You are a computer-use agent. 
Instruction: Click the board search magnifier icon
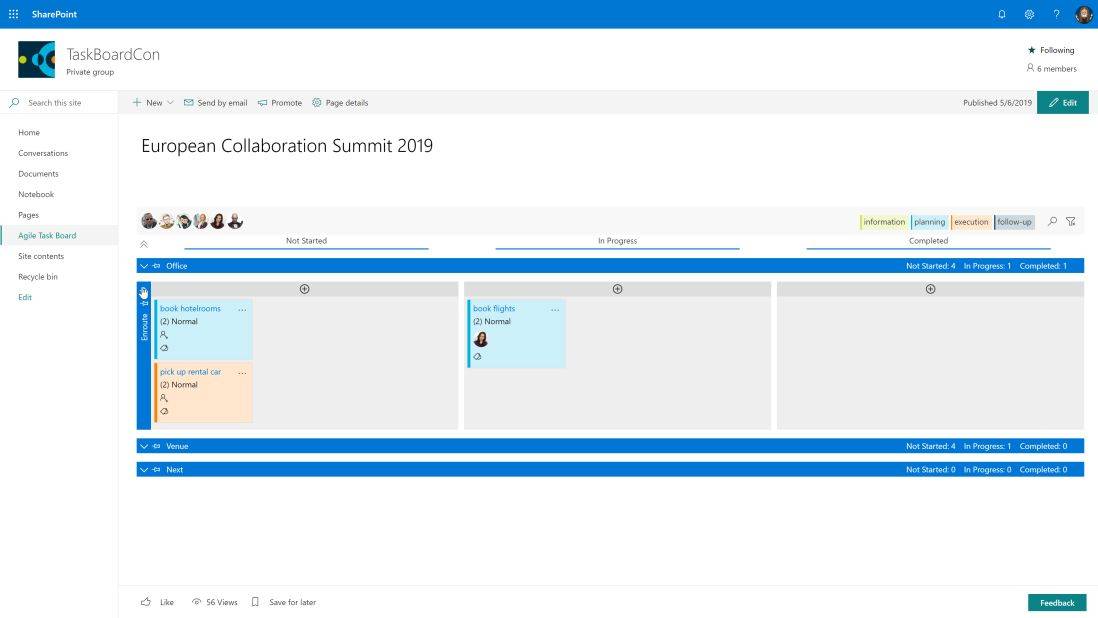pyautogui.click(x=1052, y=222)
